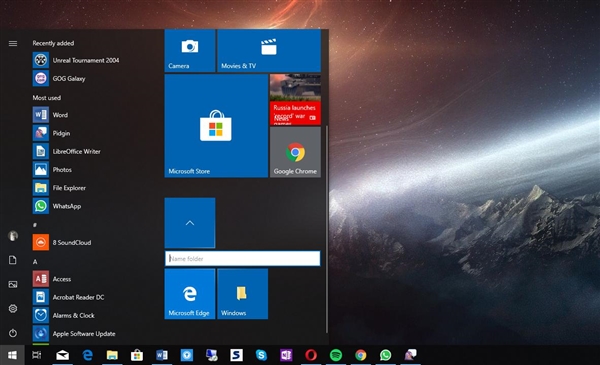Open Settings gear in Start sidebar
This screenshot has width=600, height=365.
[13, 308]
